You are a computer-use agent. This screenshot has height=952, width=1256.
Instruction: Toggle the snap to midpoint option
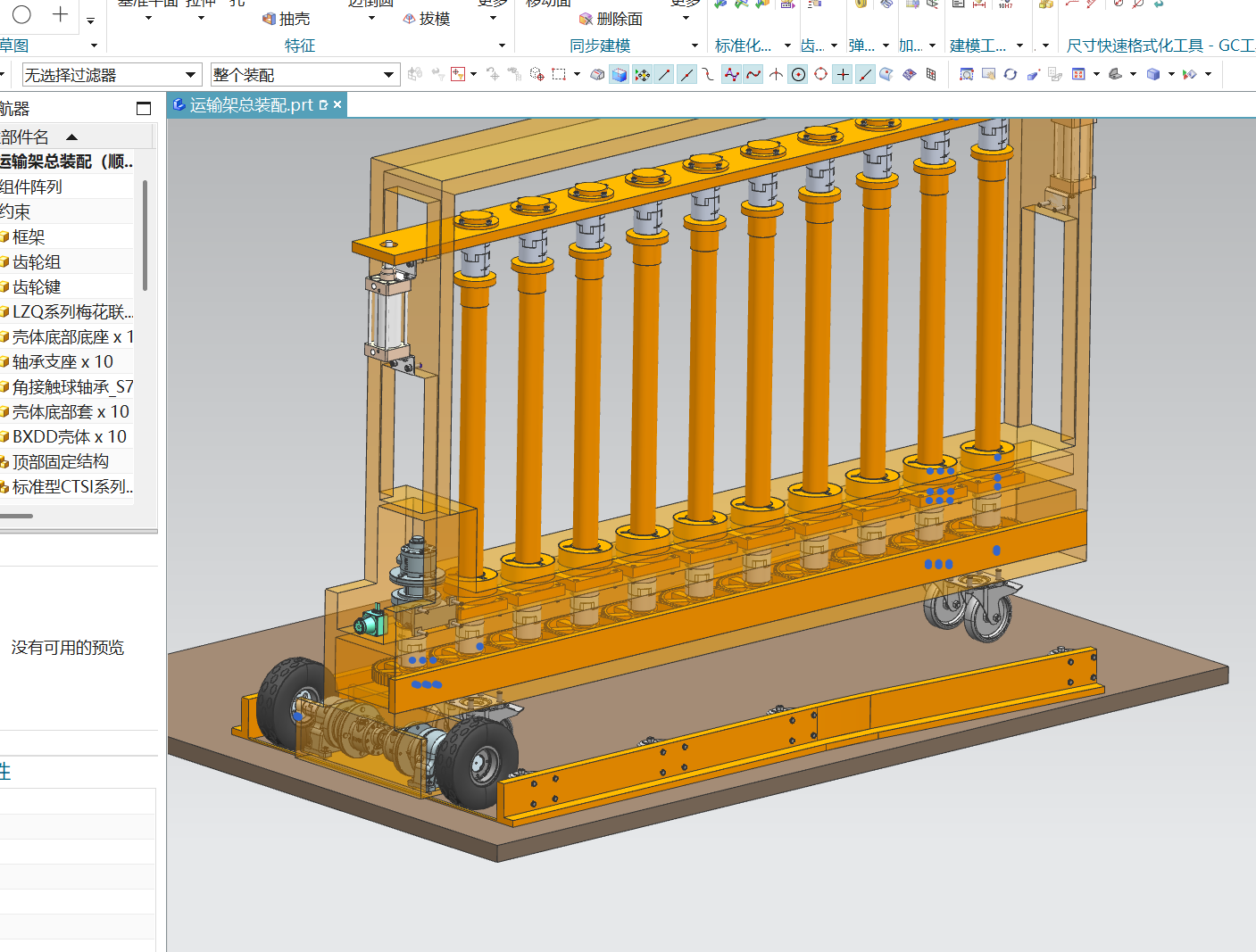pos(686,75)
